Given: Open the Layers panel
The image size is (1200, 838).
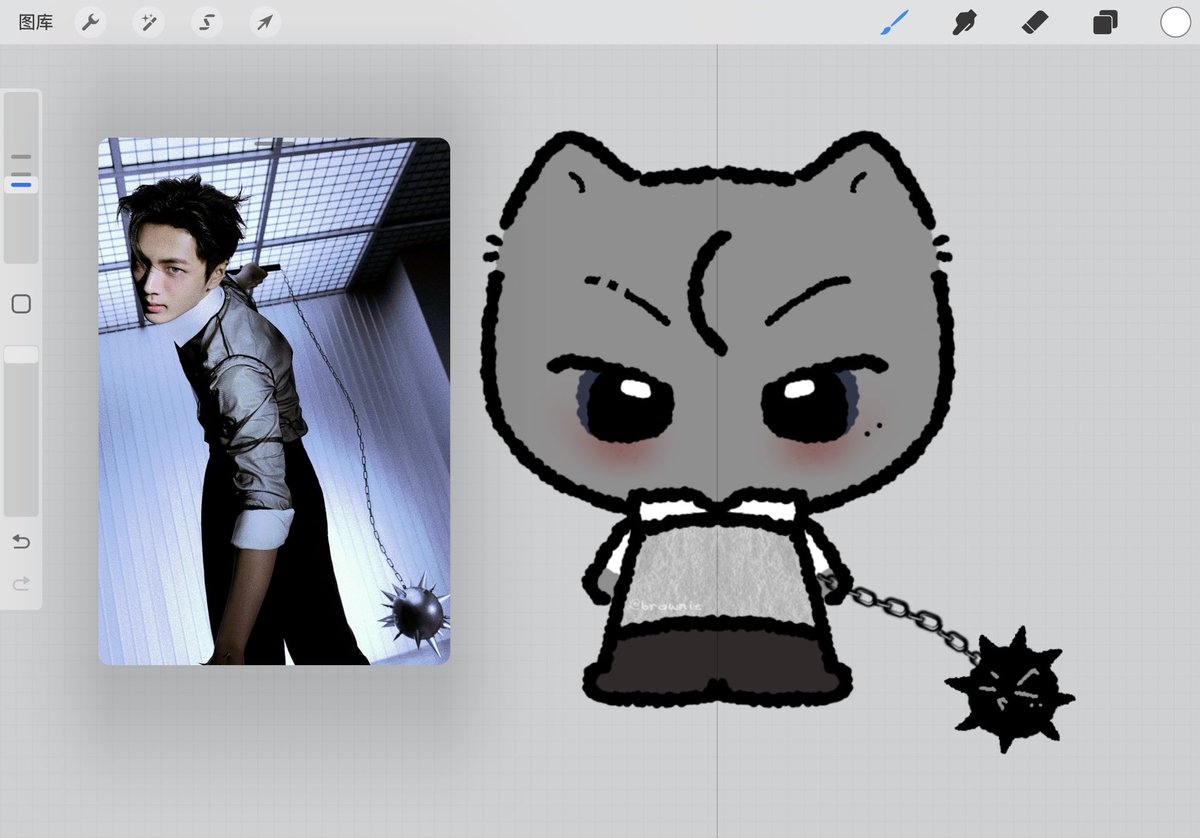Looking at the screenshot, I should click(x=1105, y=22).
